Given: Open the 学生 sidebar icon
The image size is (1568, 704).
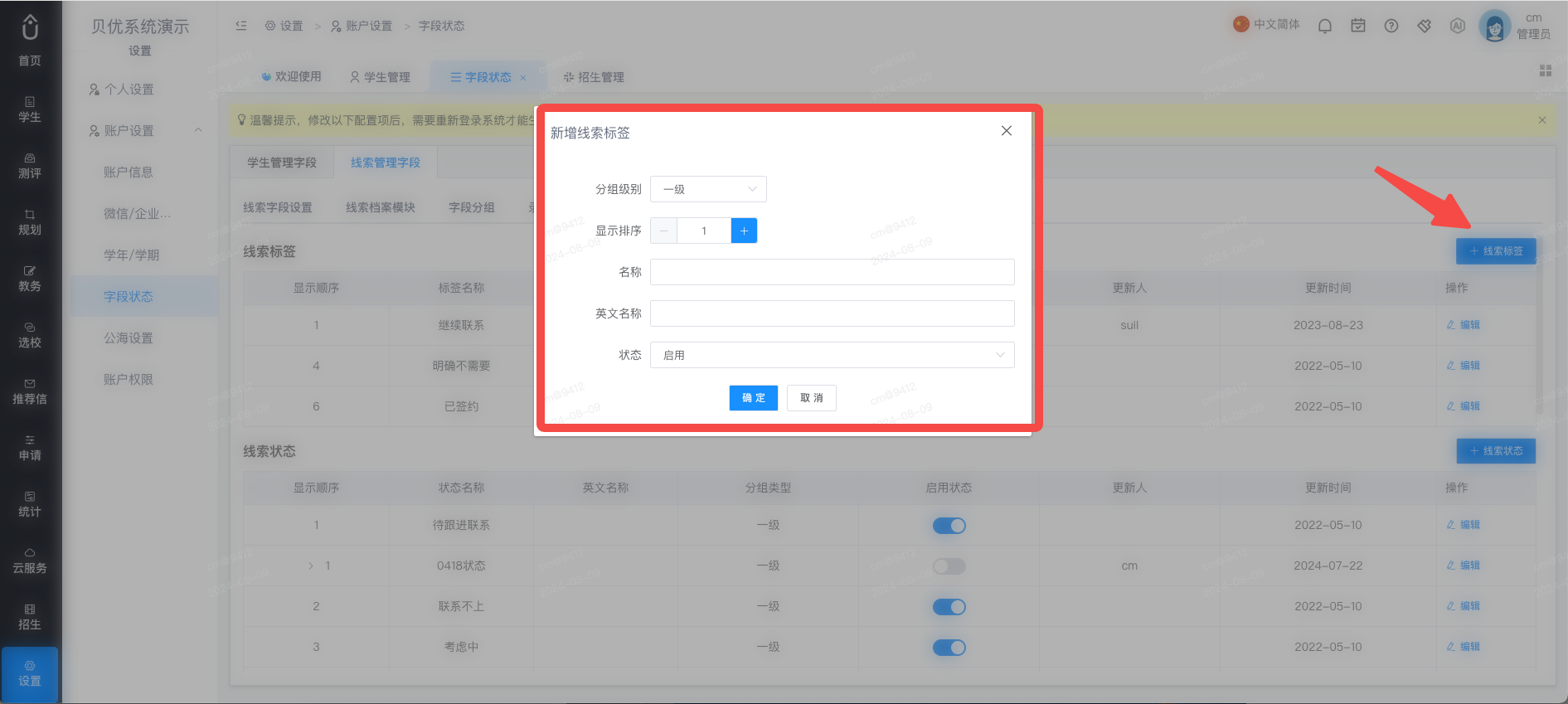Looking at the screenshot, I should [30, 109].
